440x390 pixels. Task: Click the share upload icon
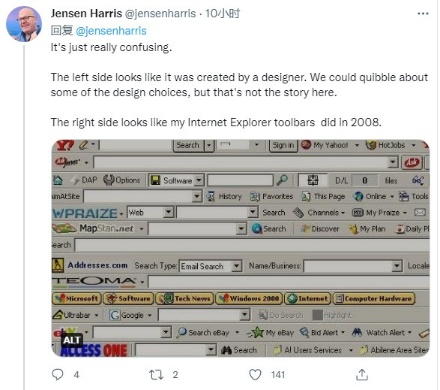tap(362, 375)
